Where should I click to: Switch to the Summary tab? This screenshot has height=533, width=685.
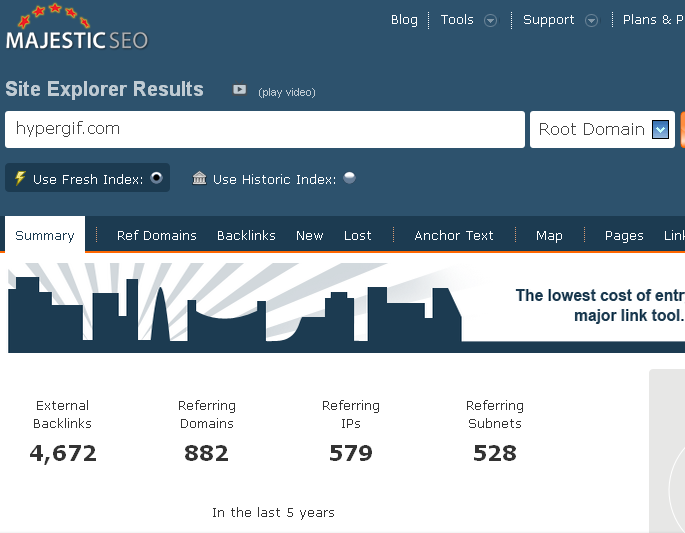(x=45, y=235)
